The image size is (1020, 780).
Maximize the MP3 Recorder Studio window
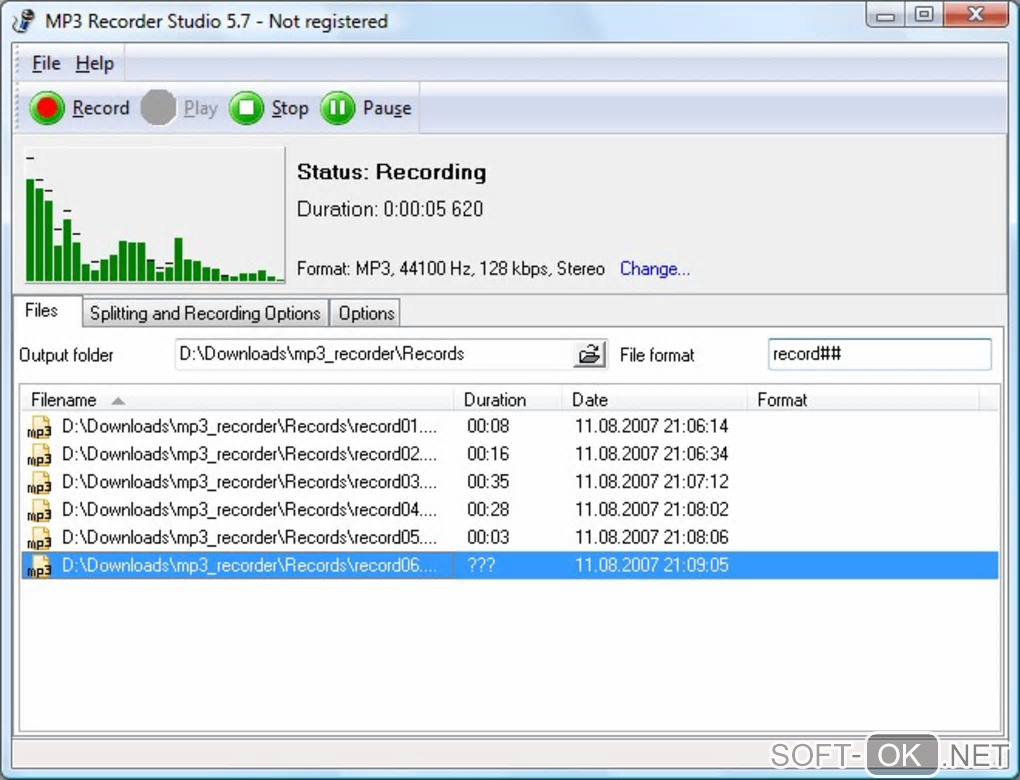tap(924, 15)
